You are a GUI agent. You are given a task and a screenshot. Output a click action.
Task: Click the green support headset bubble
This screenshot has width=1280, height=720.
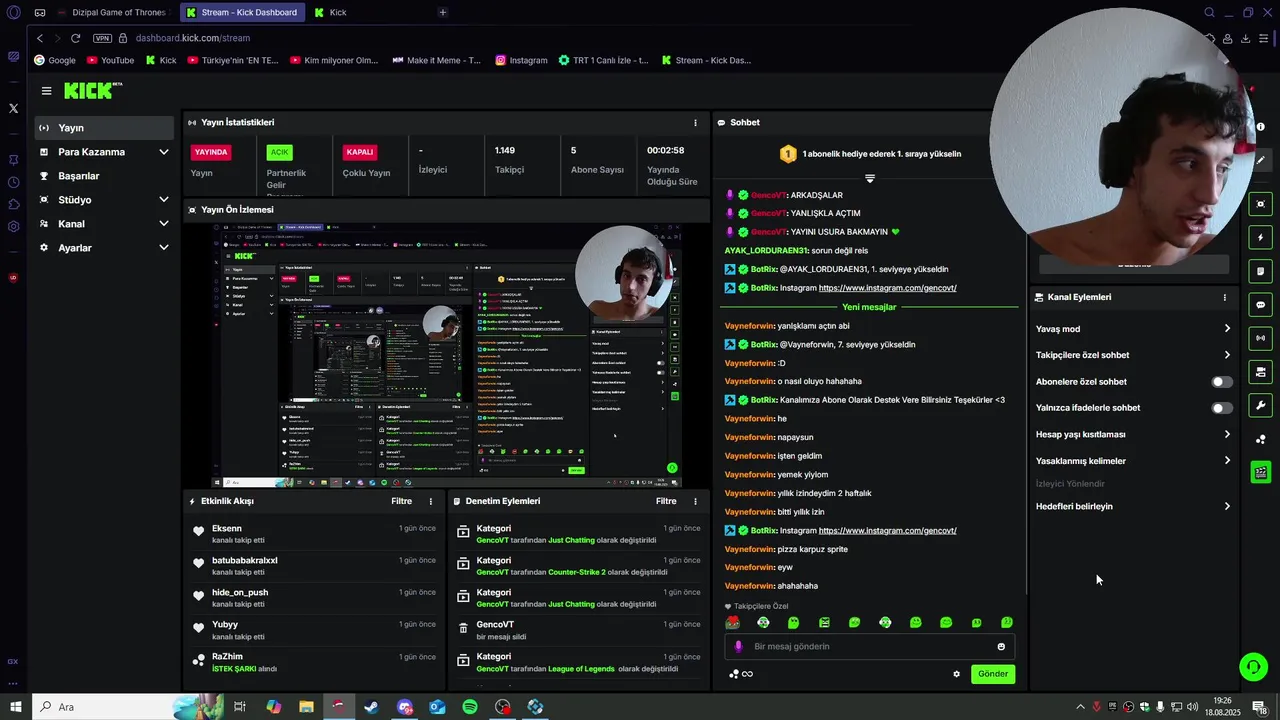pos(1253,666)
